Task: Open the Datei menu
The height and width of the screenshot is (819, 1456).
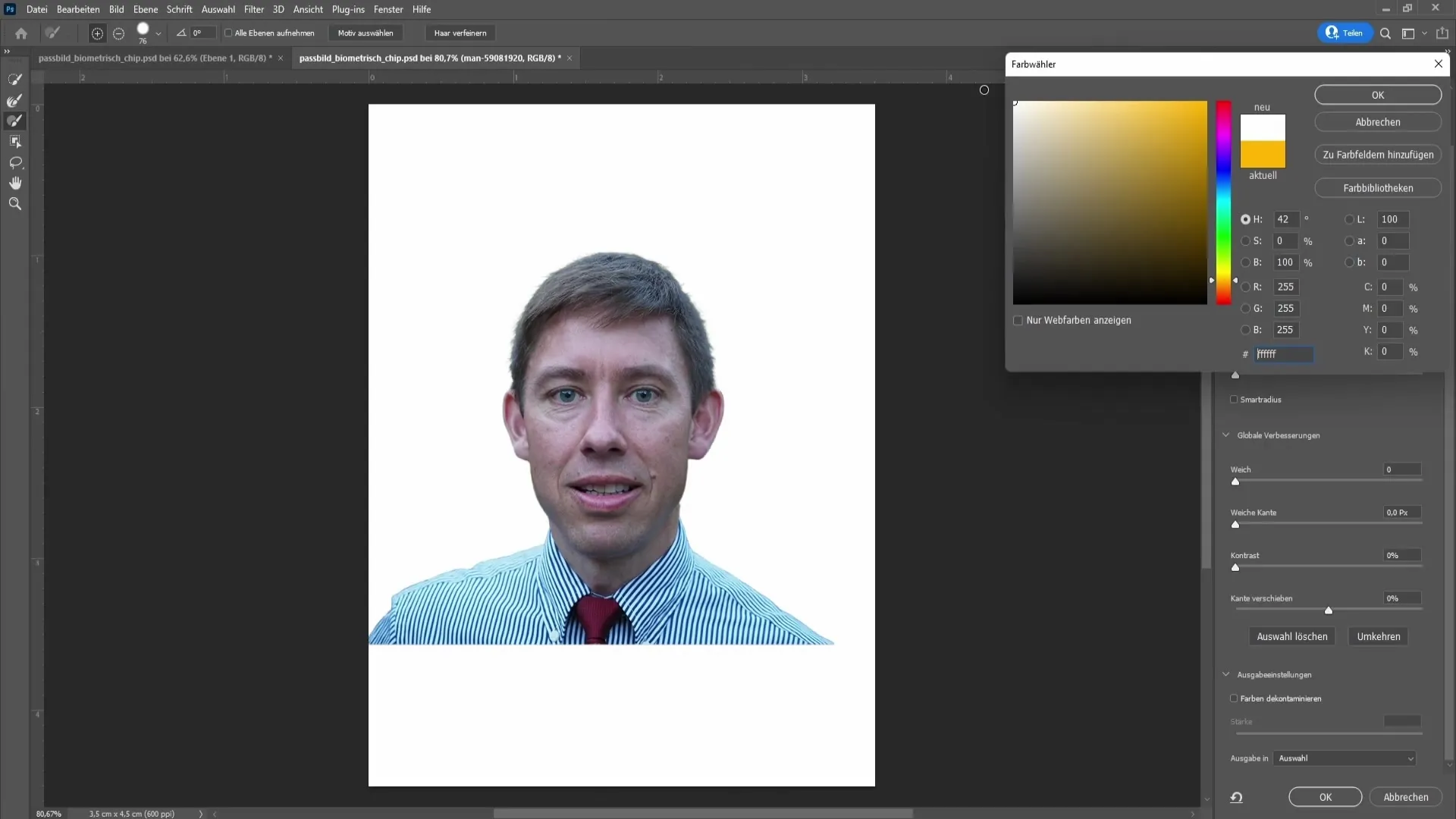Action: click(36, 9)
